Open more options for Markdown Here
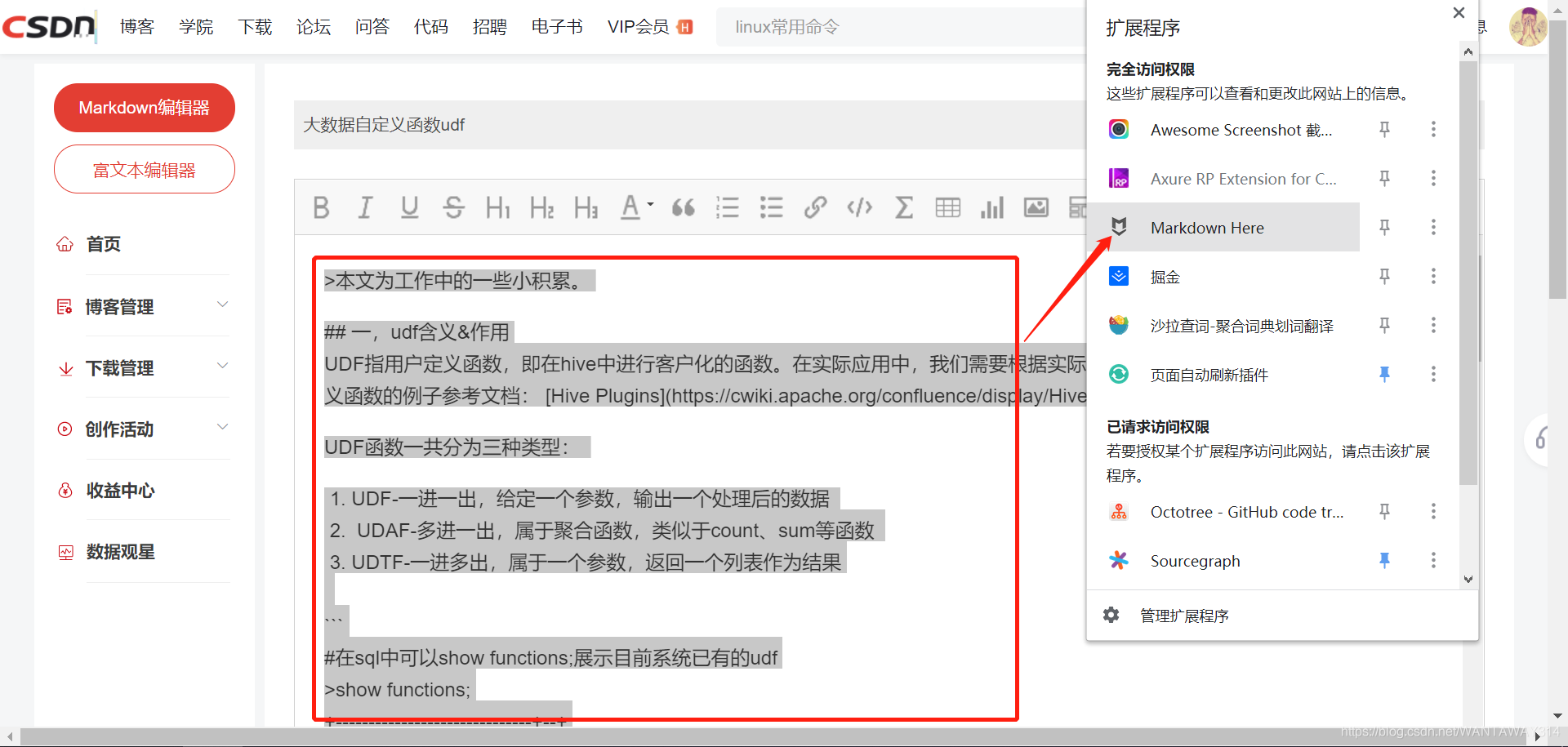Viewport: 1568px width, 747px height. point(1433,227)
